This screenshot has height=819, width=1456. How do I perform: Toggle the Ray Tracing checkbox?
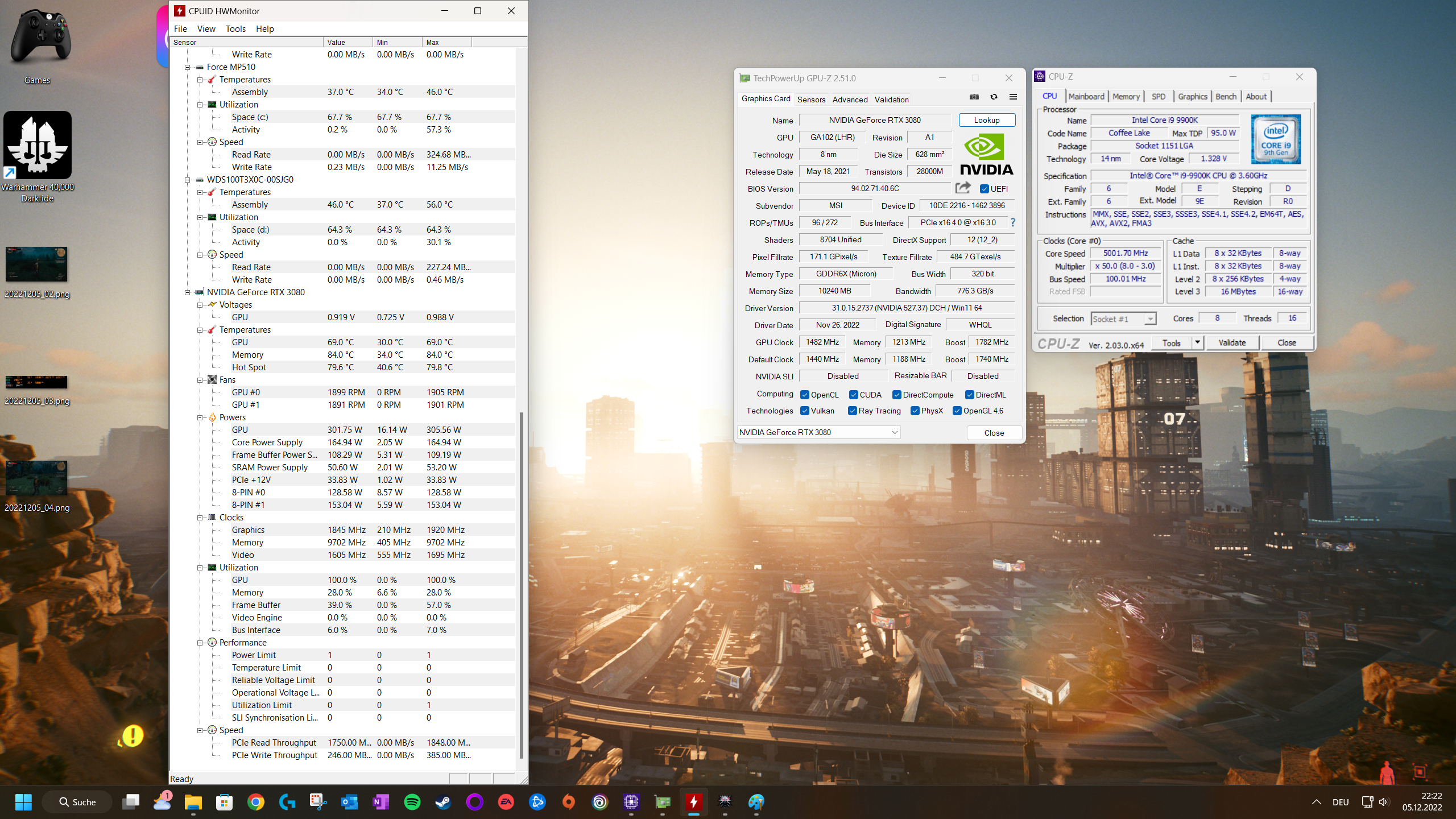click(x=853, y=411)
